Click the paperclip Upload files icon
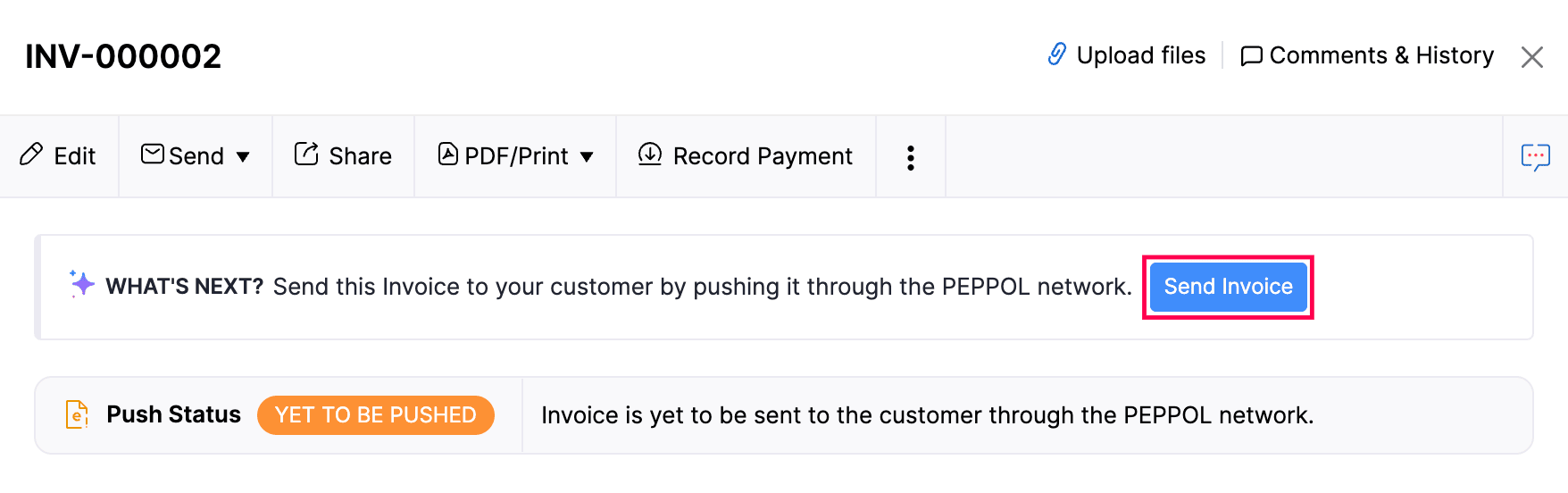 tap(1057, 54)
